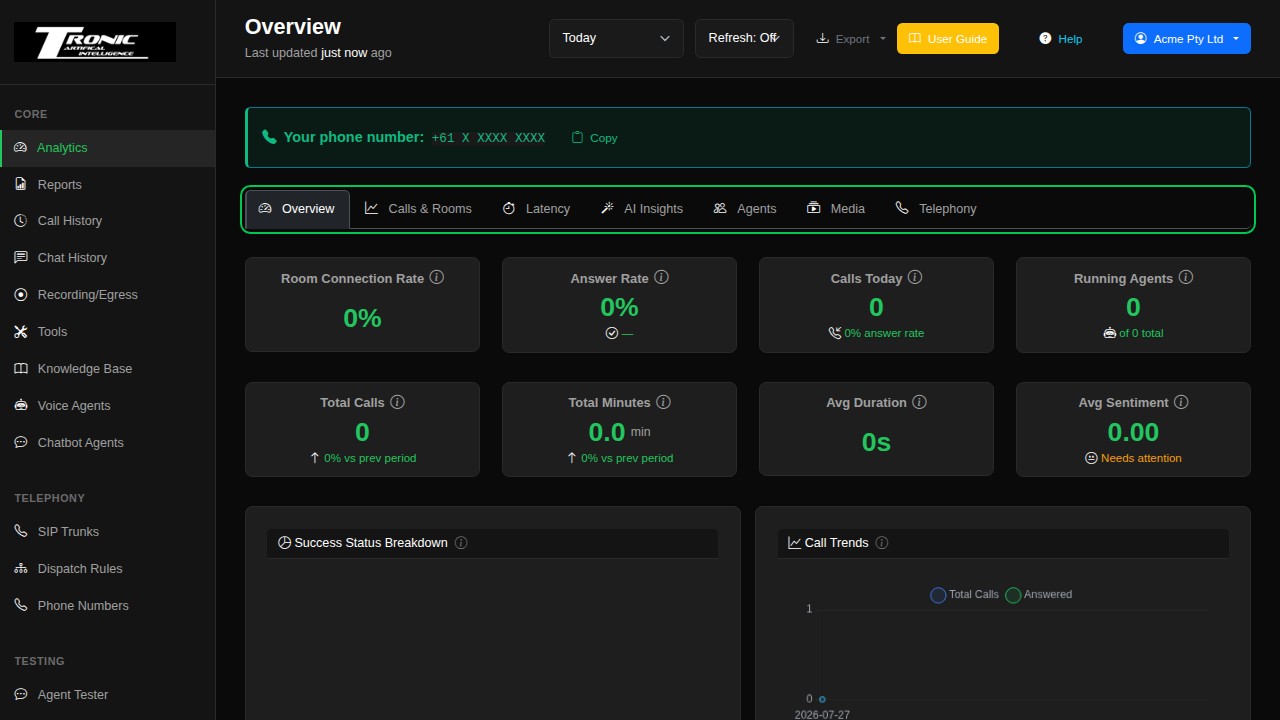Click the Help link
This screenshot has height=720, width=1280.
click(x=1061, y=39)
